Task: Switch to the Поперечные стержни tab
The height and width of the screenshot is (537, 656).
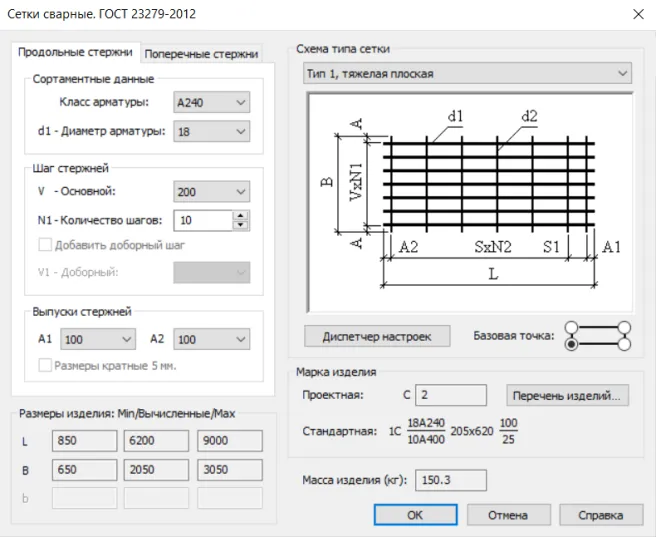Action: tap(201, 54)
